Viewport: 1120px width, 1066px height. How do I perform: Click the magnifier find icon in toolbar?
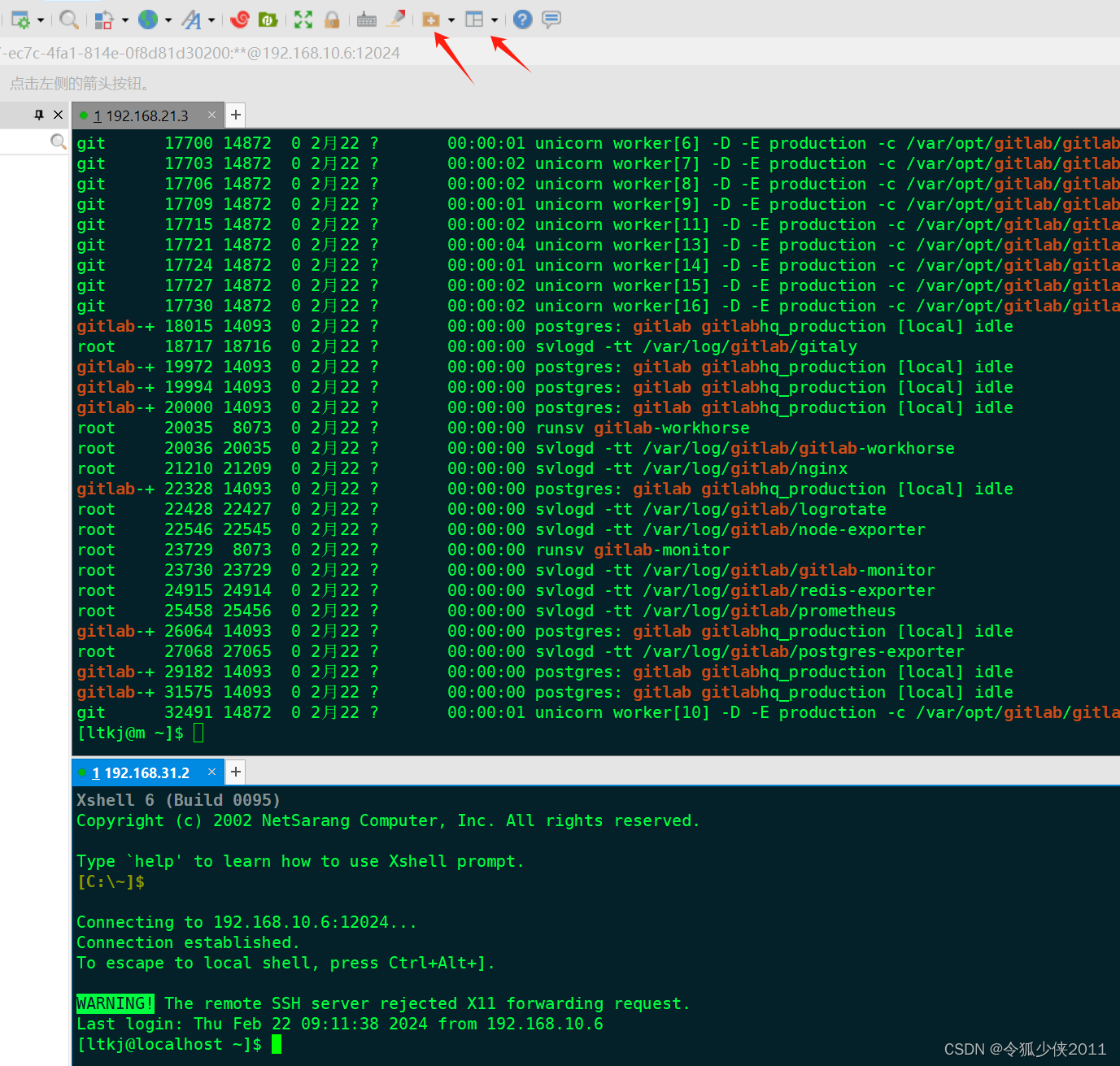pos(70,20)
